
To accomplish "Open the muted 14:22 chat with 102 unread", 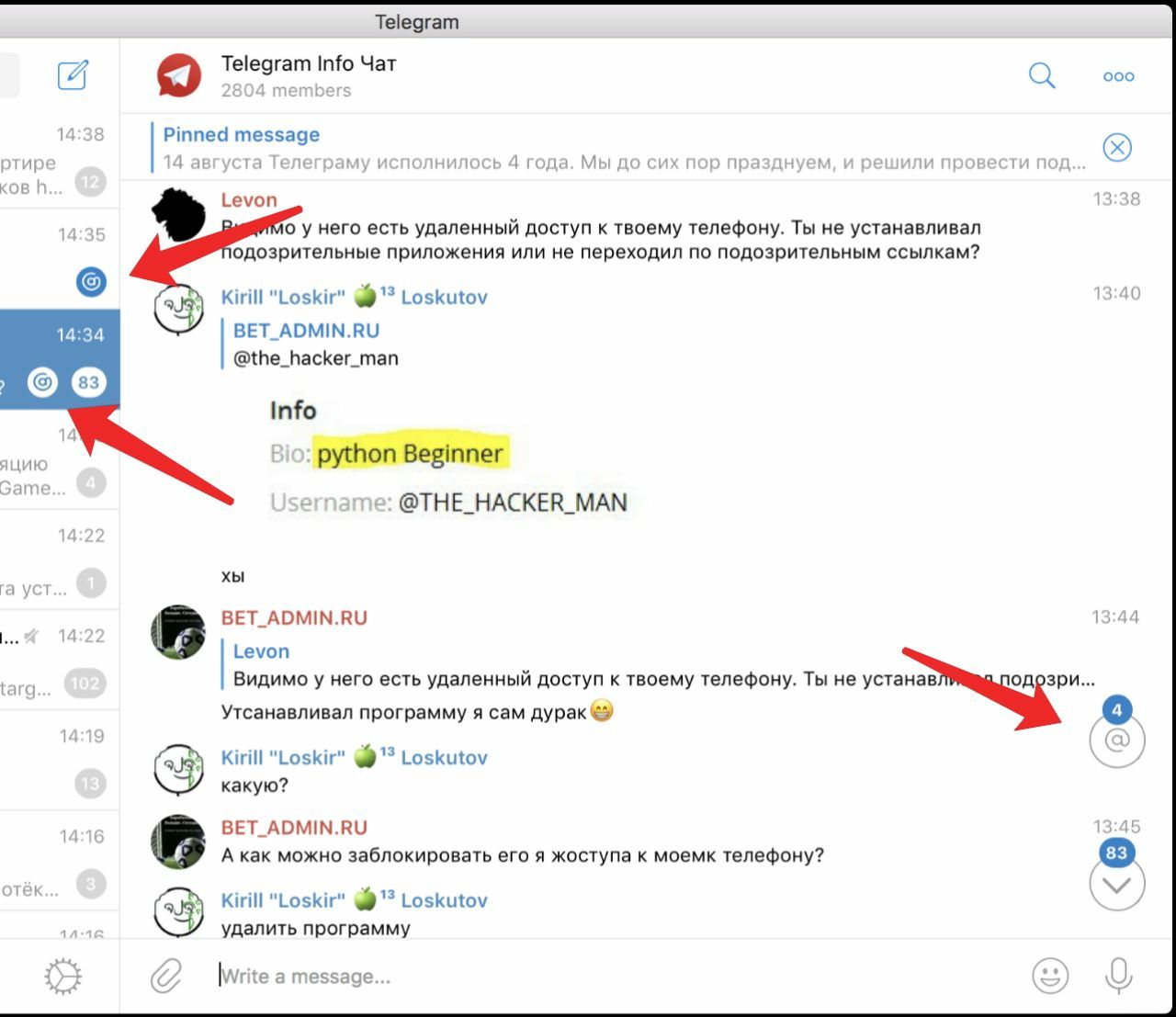I will point(60,661).
